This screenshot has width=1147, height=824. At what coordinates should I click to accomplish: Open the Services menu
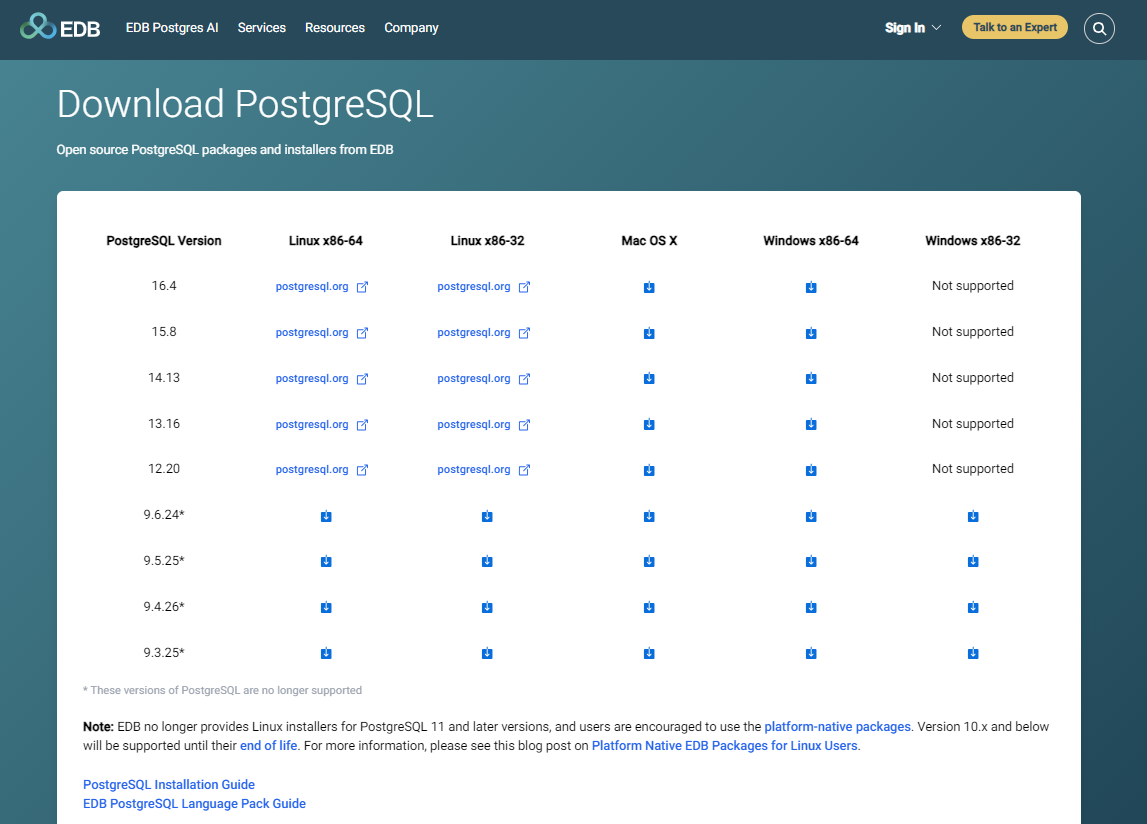pos(261,28)
